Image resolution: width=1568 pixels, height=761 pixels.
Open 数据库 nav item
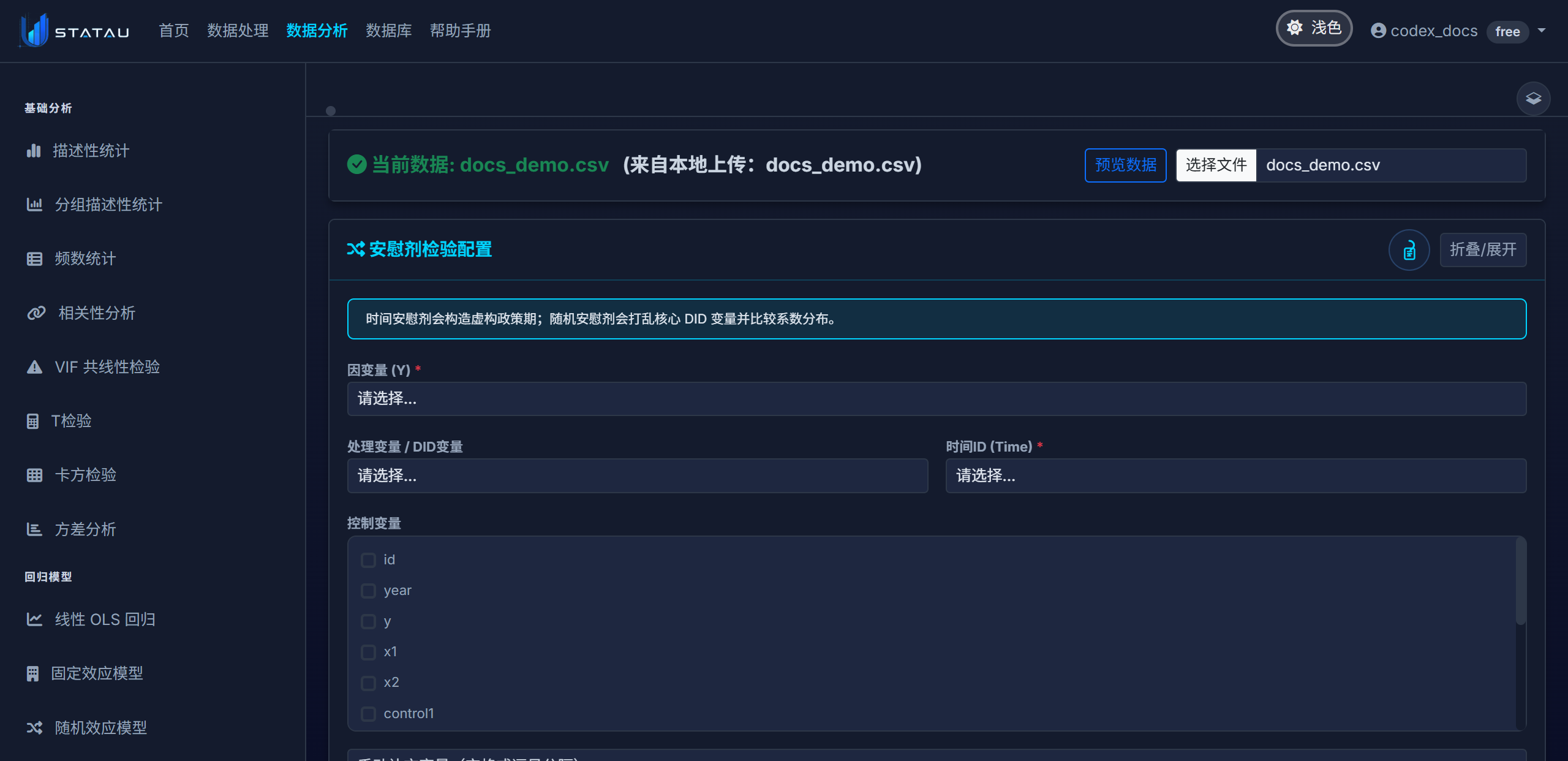tap(389, 31)
